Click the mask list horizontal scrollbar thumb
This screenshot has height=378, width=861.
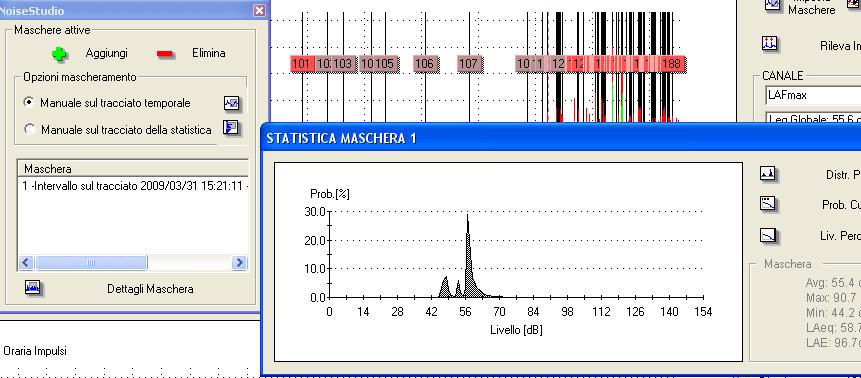tap(91, 263)
